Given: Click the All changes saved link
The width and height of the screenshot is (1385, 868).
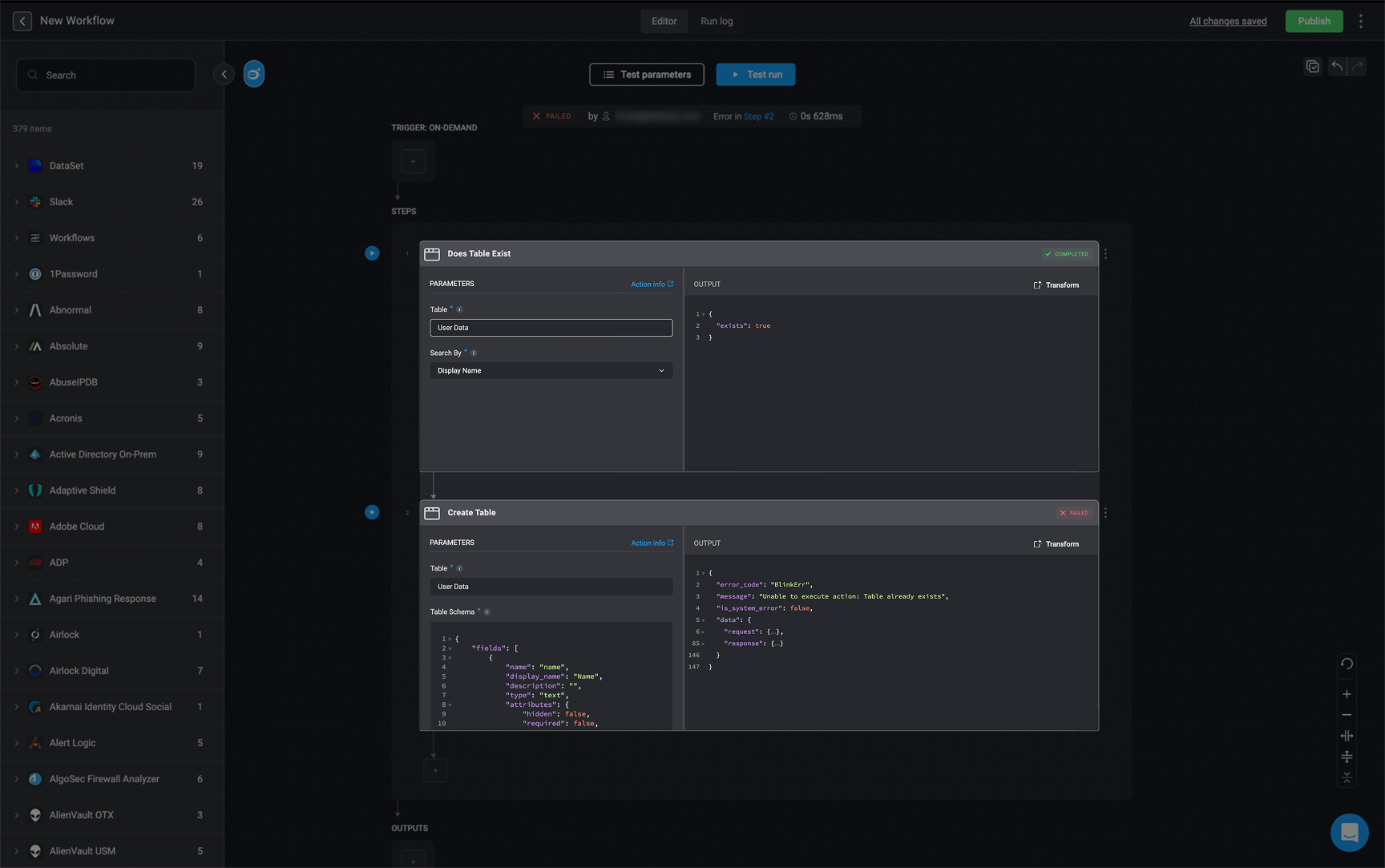Looking at the screenshot, I should 1228,22.
